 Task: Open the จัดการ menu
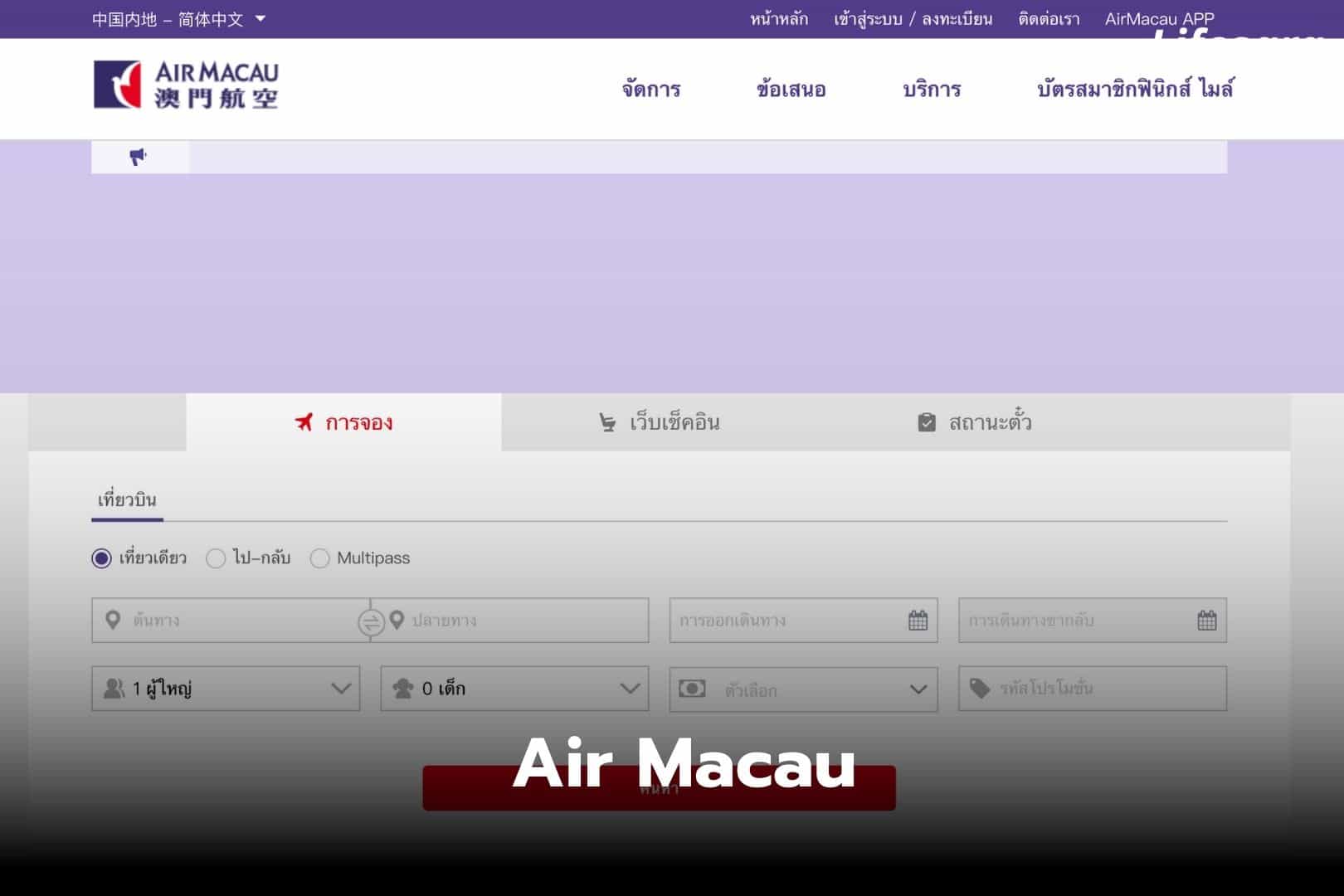coord(651,89)
